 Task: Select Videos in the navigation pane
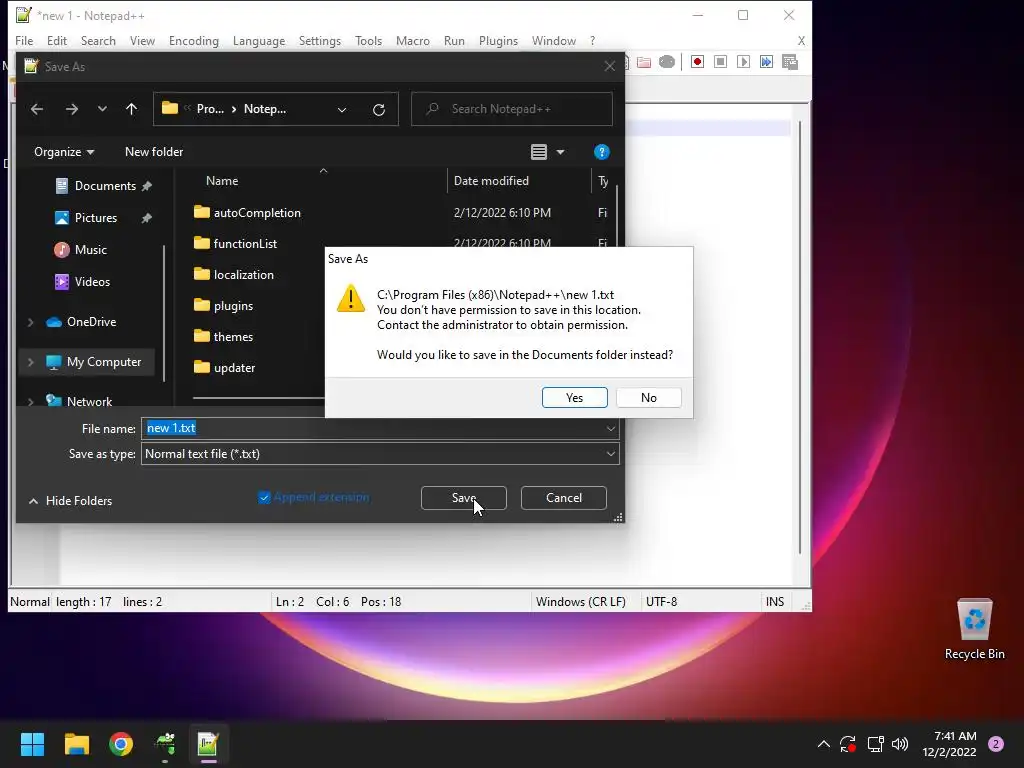[91, 282]
